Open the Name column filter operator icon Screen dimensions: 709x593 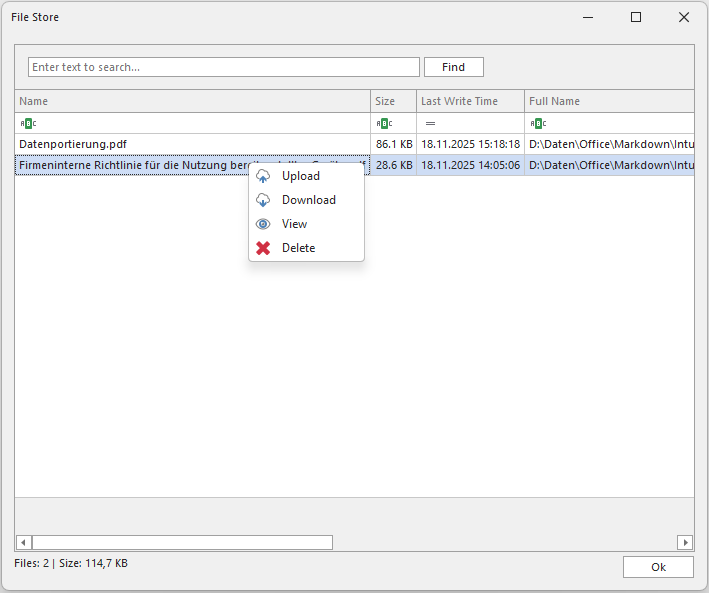(x=28, y=123)
